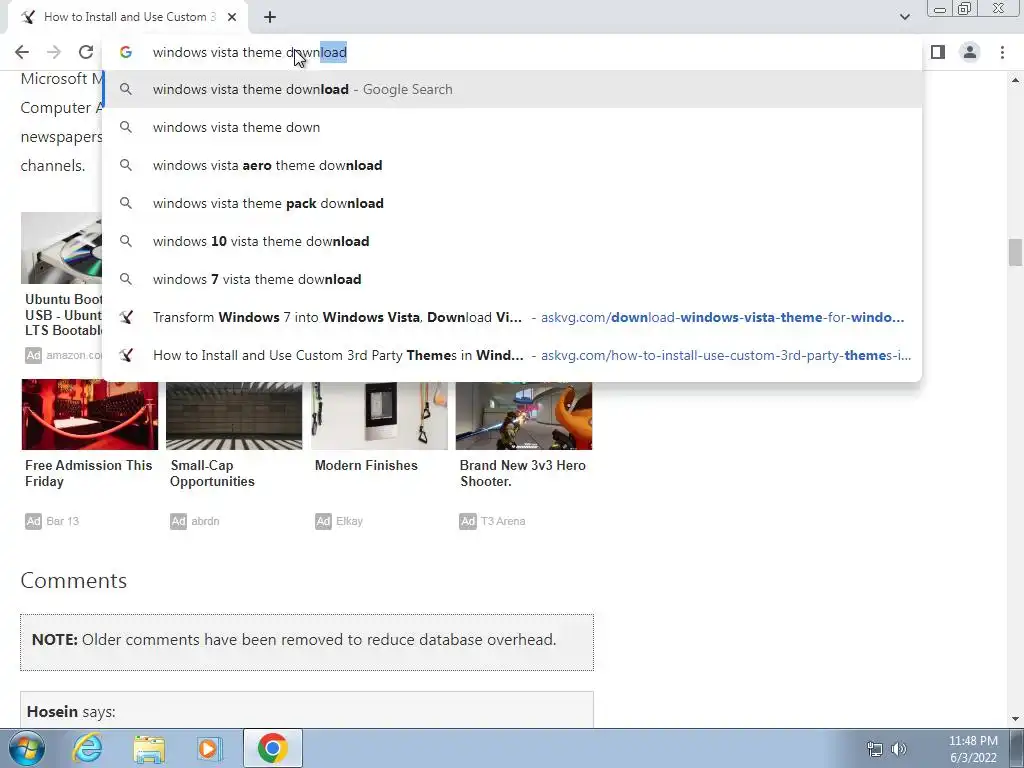Click the 'Free Admission This Friday' headline
Image resolution: width=1024 pixels, height=768 pixels.
click(88, 473)
